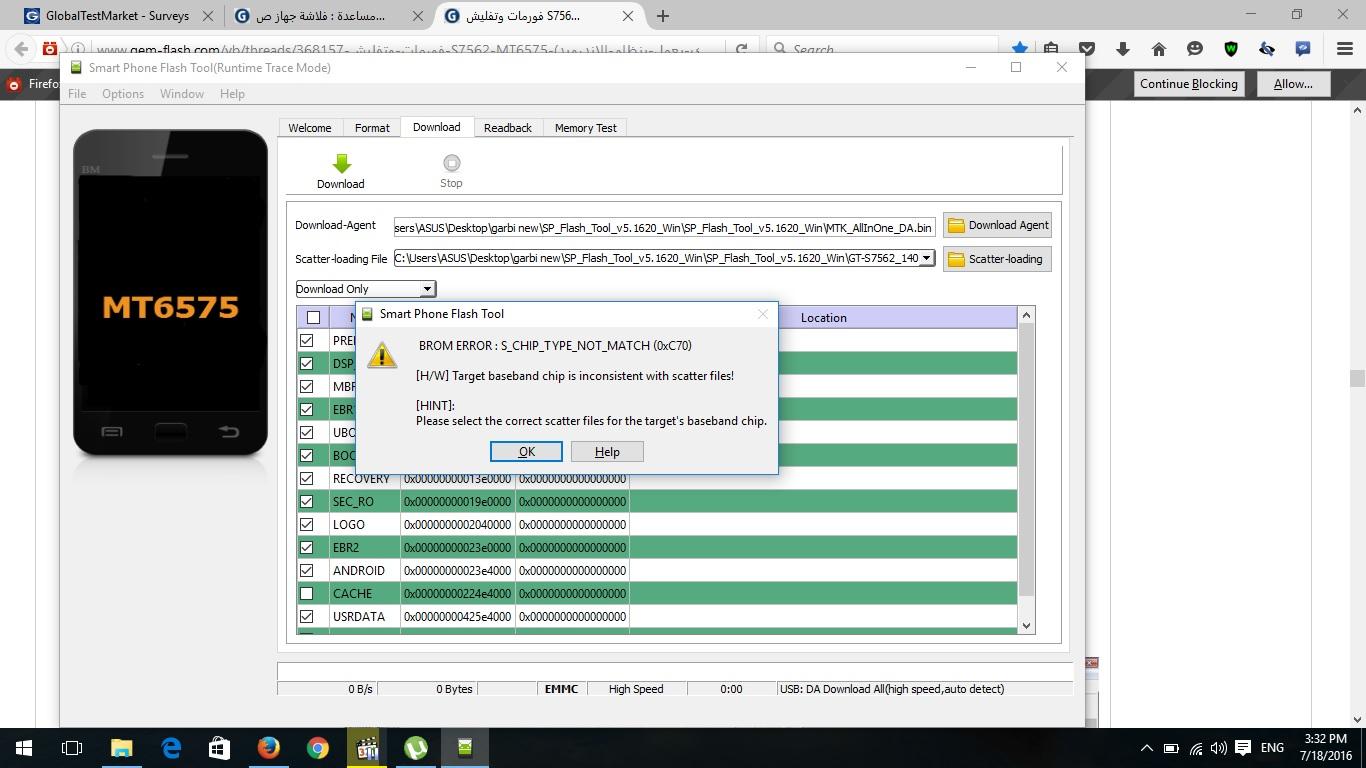
Task: Open uTorrent from the taskbar
Action: pos(415,747)
